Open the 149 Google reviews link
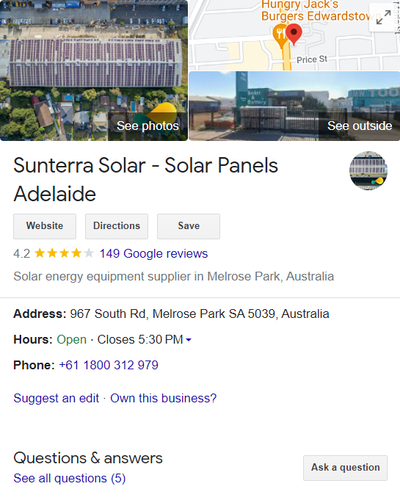Screen dimensions: 400x500 pyautogui.click(x=154, y=254)
